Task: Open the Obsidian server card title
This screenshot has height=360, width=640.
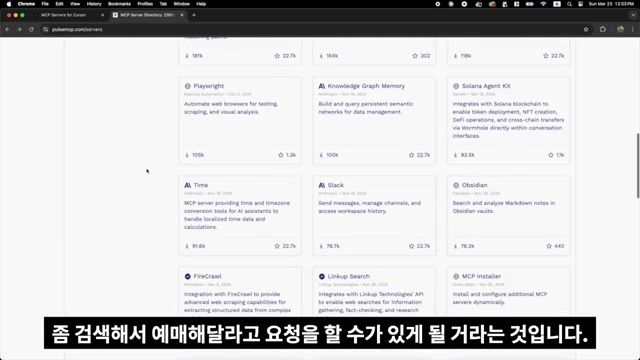Action: click(474, 185)
